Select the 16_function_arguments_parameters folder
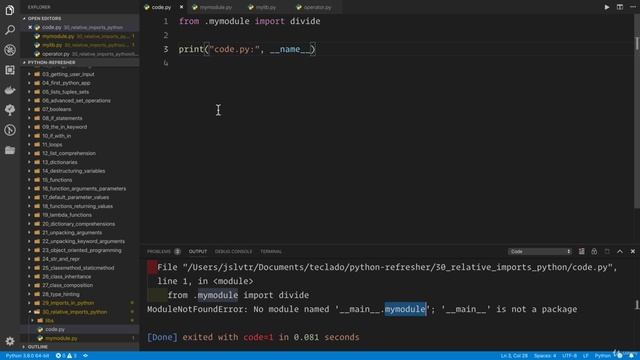640x360 pixels. (x=80, y=189)
